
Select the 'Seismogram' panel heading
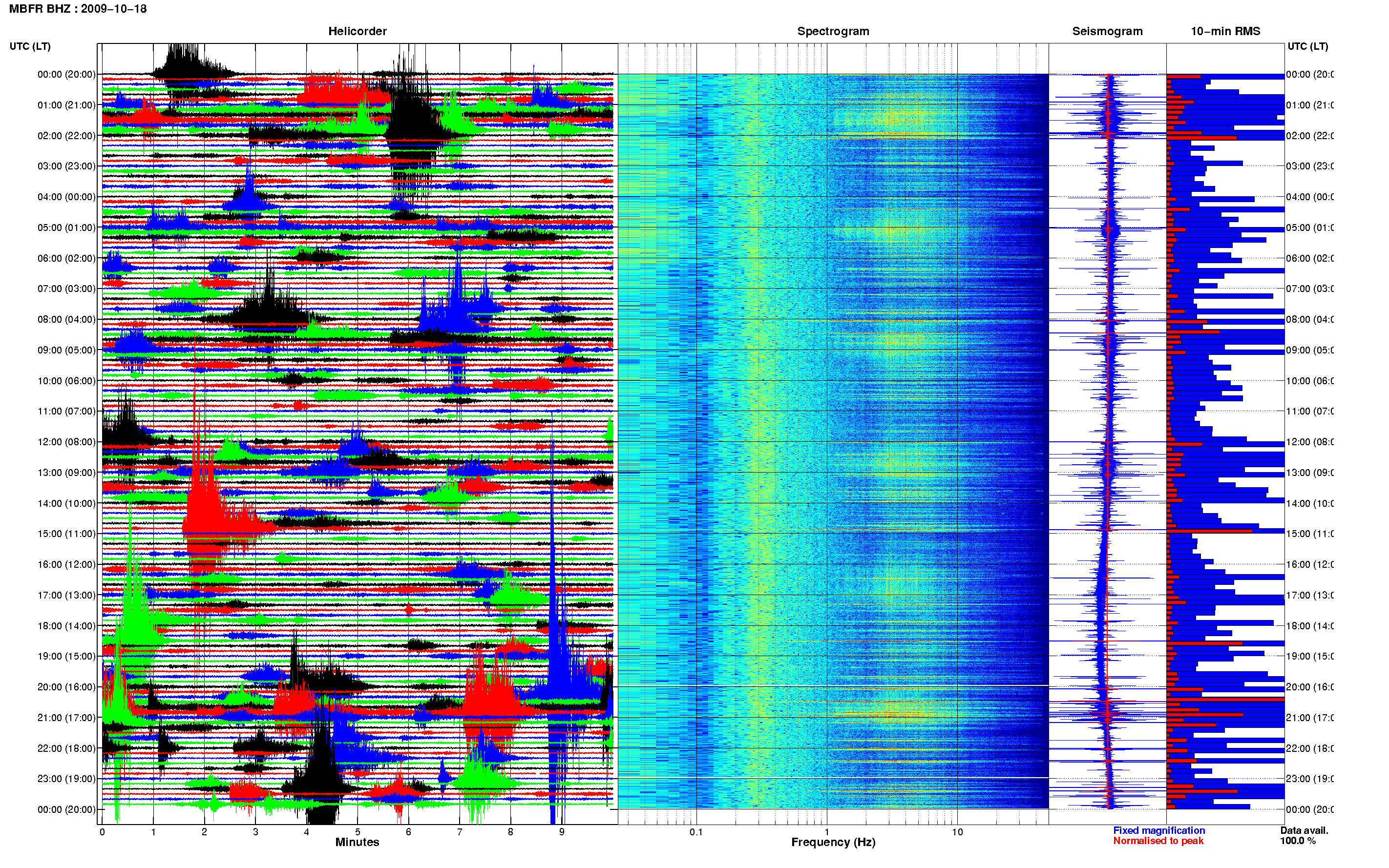[1107, 31]
